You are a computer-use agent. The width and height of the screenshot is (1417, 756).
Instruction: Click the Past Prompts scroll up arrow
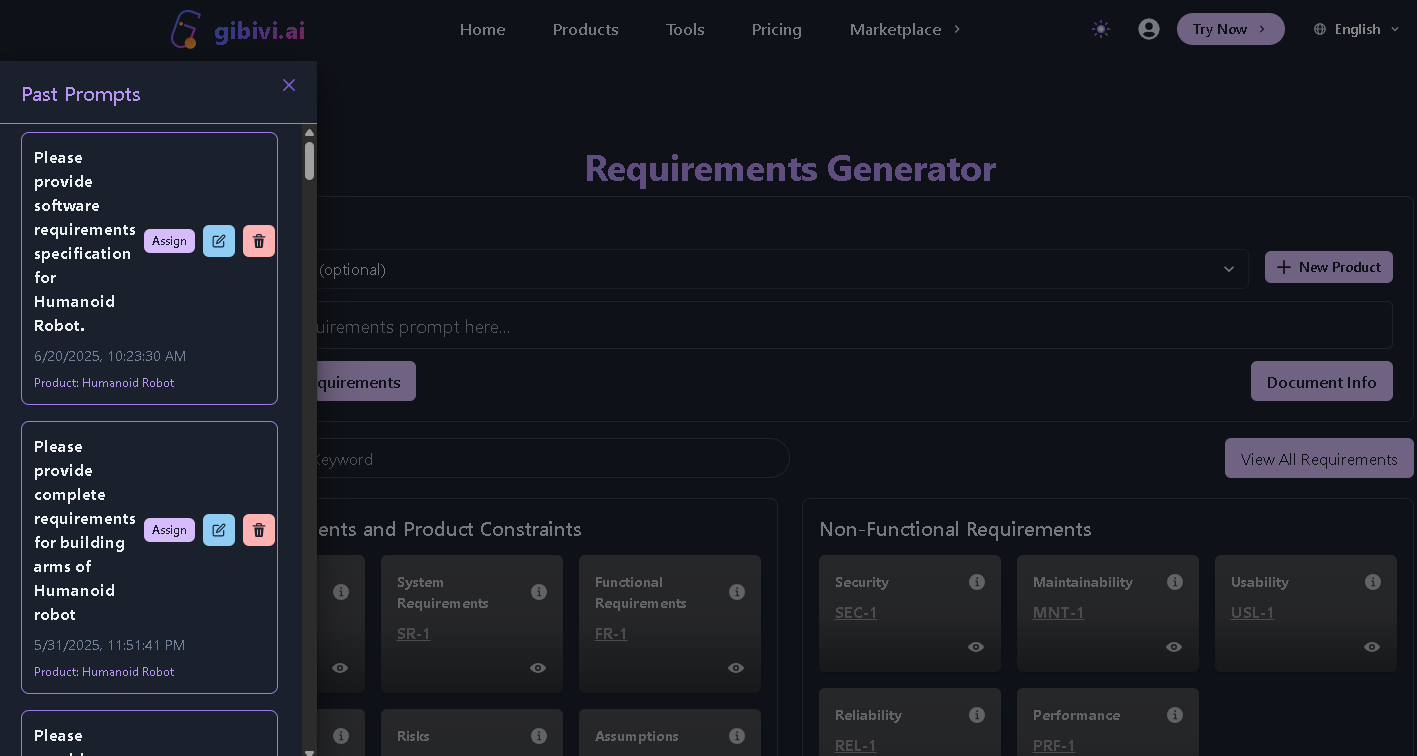(310, 132)
